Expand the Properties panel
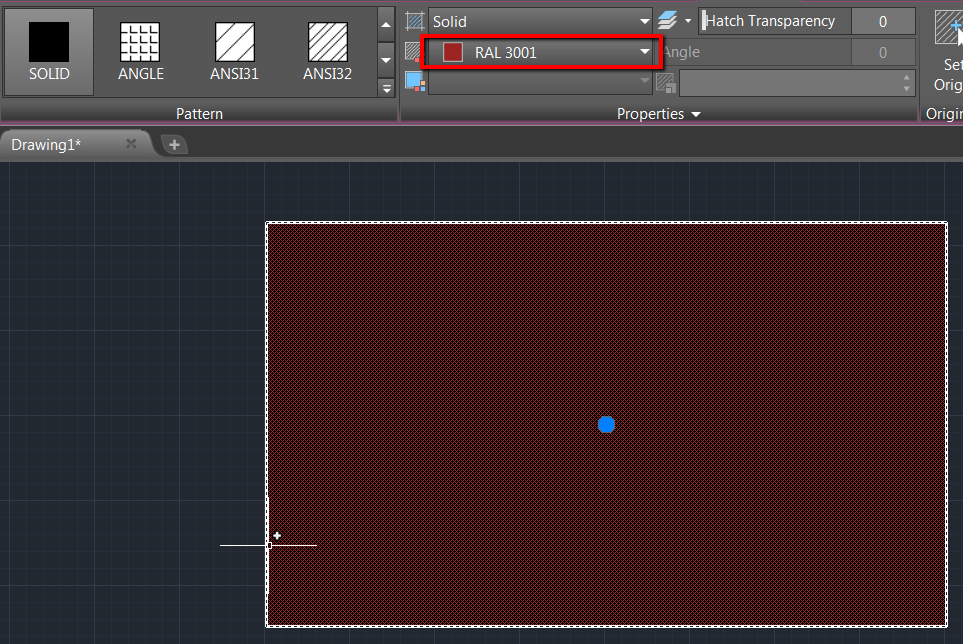This screenshot has height=644, width=963. [658, 113]
